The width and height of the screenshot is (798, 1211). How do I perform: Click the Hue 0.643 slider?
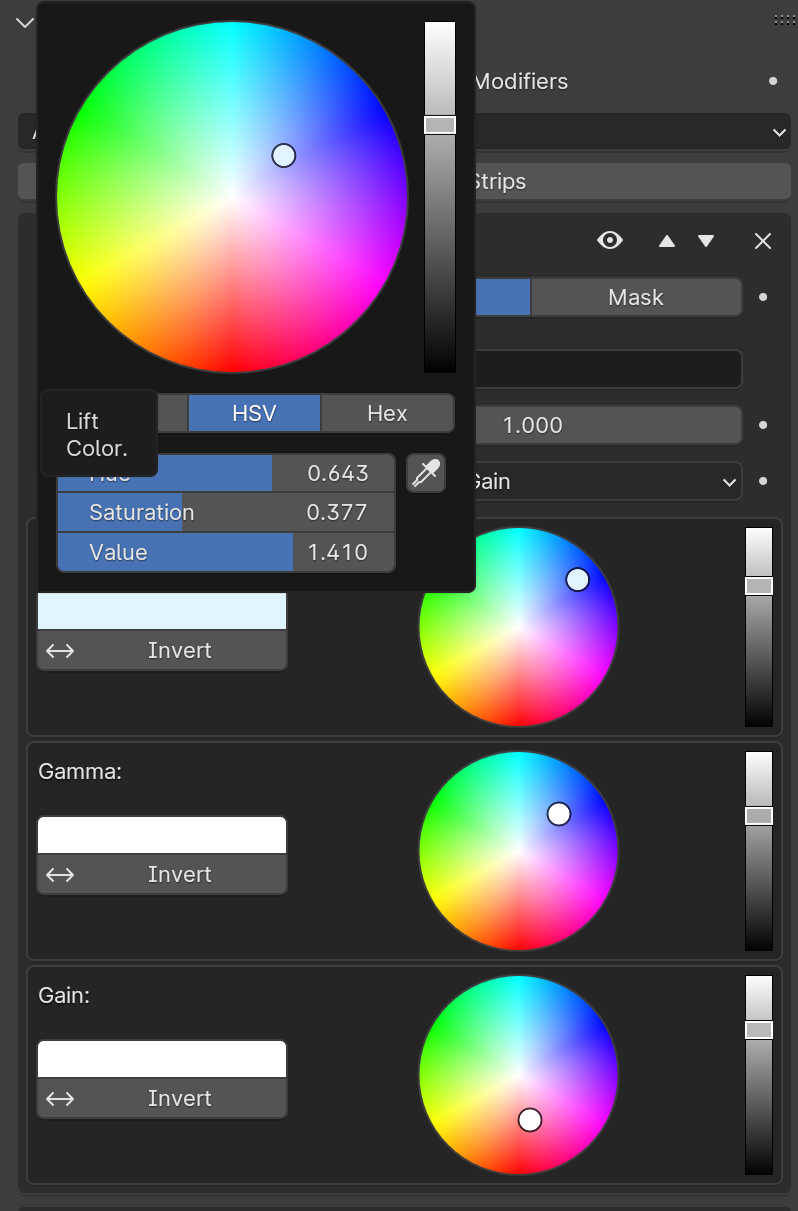[x=226, y=473]
